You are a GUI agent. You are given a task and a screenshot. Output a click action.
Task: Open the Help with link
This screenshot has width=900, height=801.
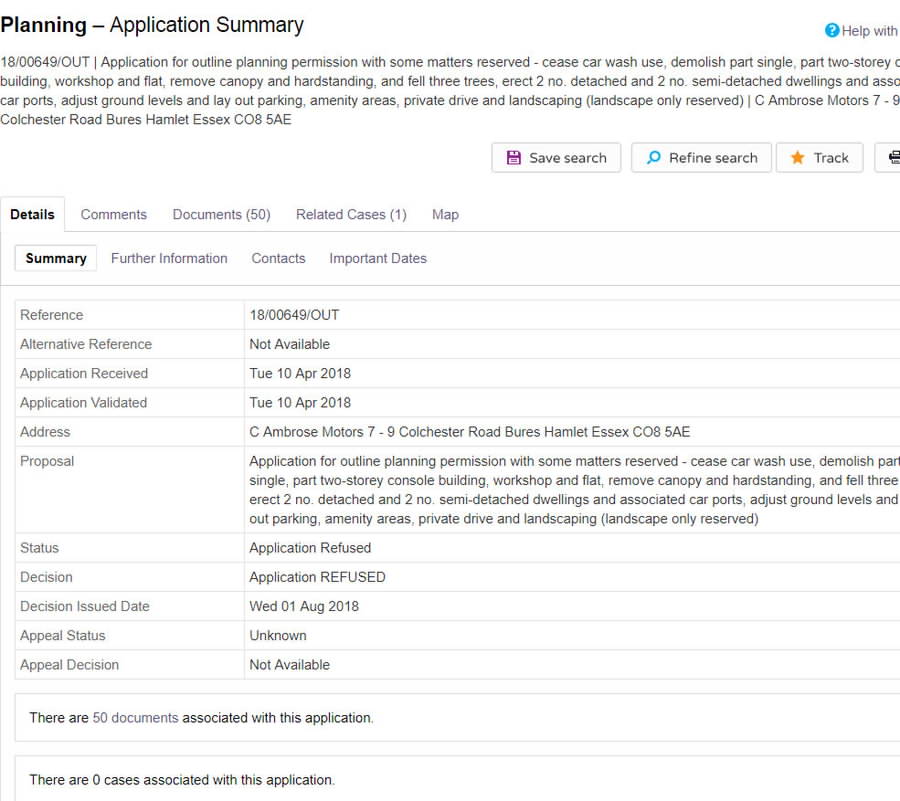(x=869, y=31)
